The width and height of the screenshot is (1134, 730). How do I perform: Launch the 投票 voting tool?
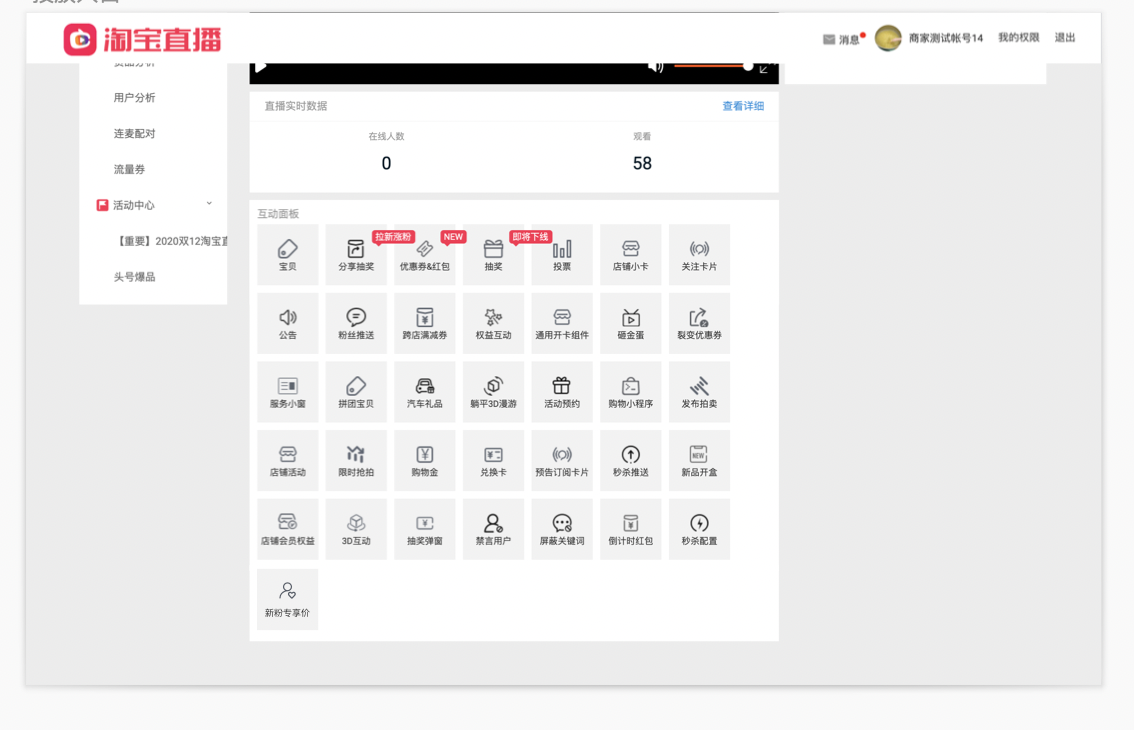[x=562, y=255]
